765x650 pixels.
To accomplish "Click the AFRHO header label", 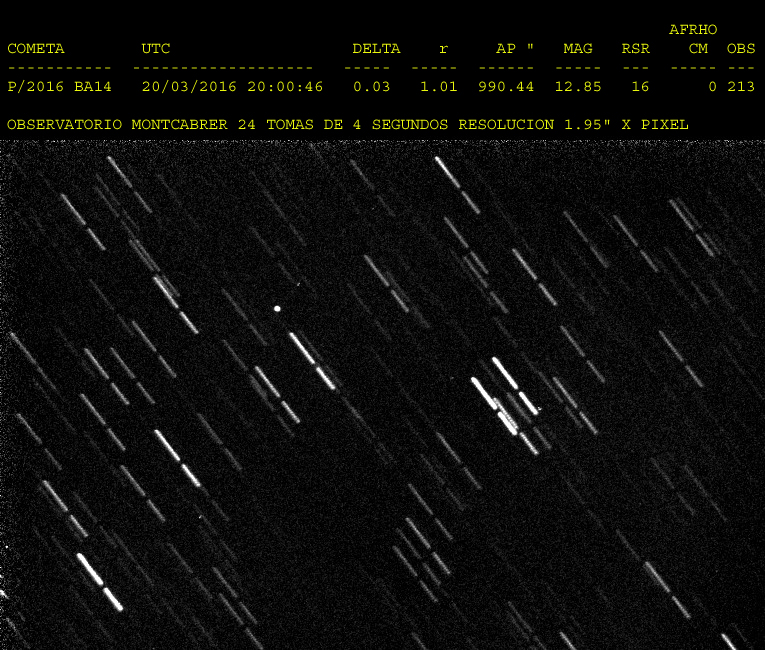I will (693, 30).
